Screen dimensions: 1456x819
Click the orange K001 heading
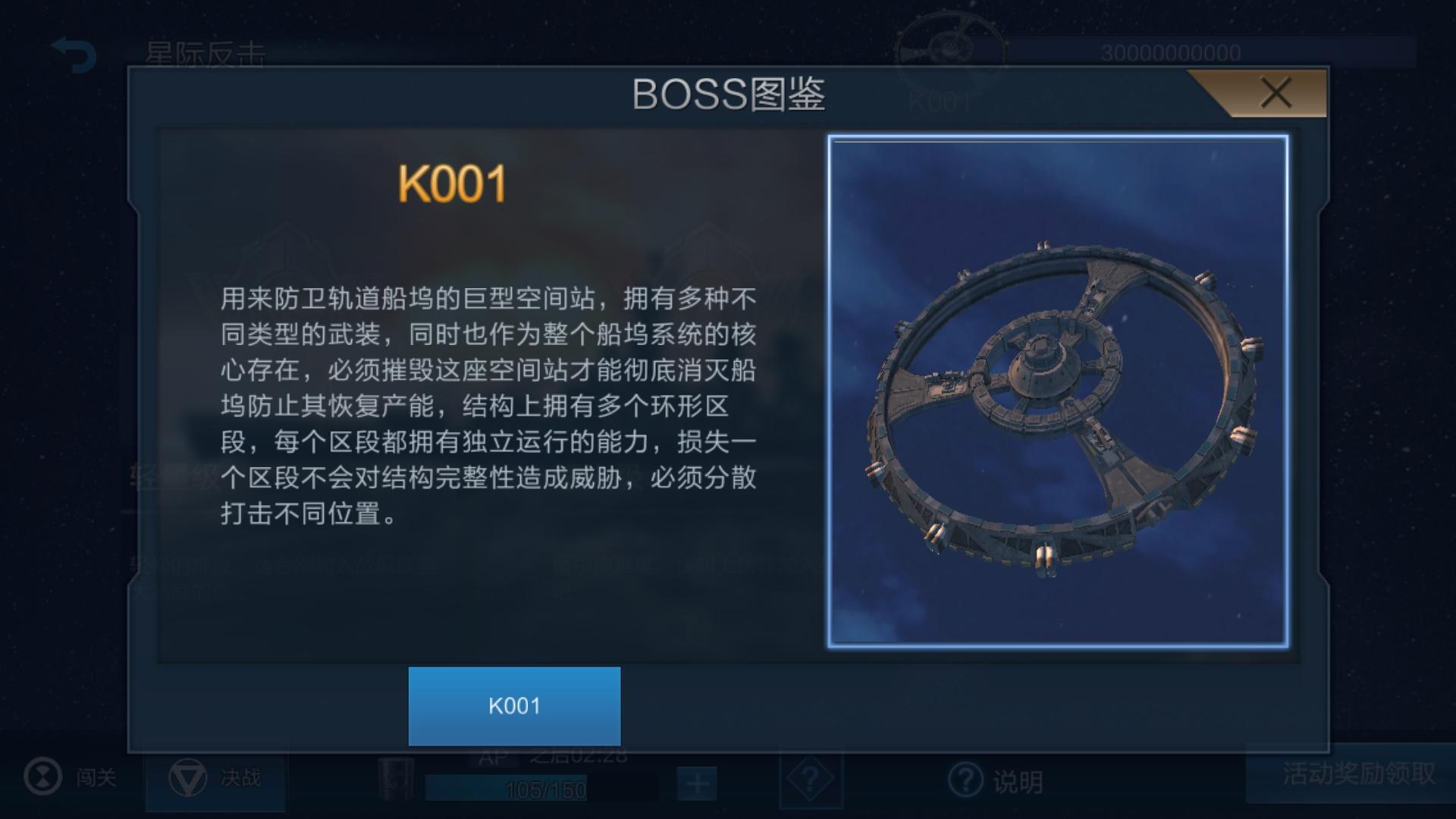pyautogui.click(x=453, y=184)
